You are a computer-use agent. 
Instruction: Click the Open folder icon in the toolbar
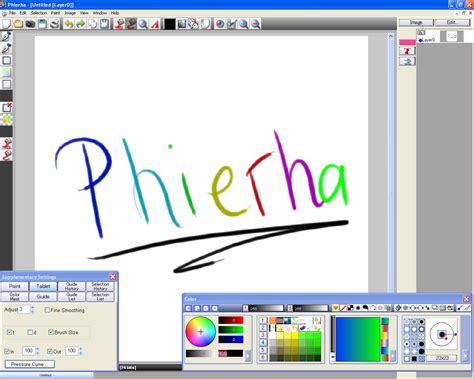pos(18,24)
